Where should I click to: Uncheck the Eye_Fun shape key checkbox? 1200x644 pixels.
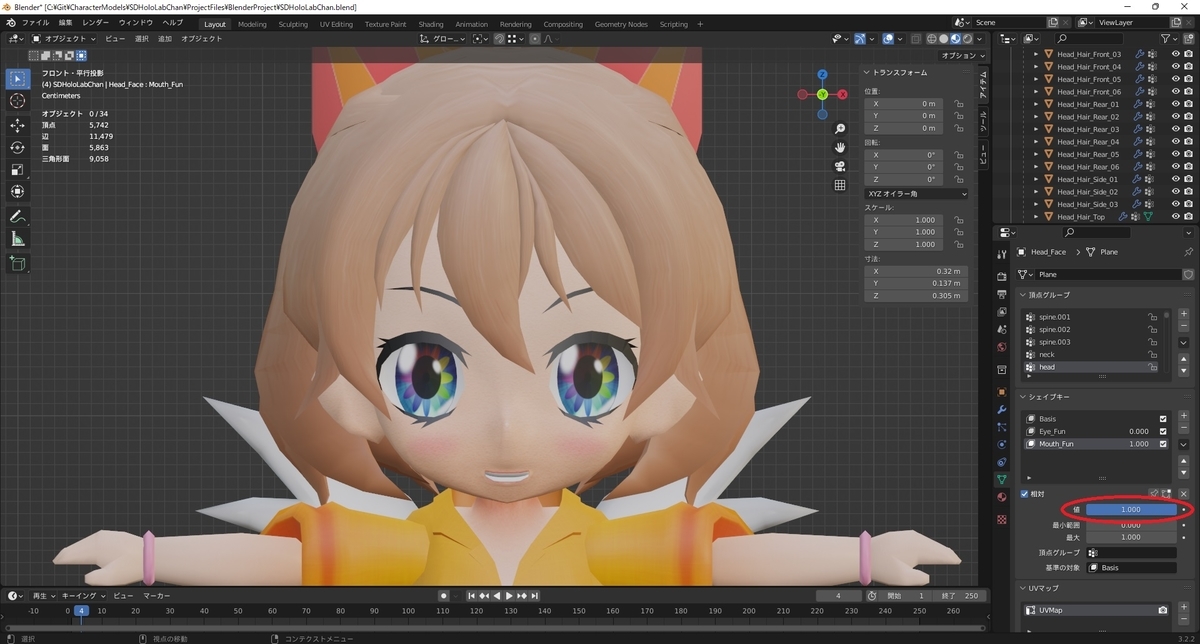(x=1162, y=431)
